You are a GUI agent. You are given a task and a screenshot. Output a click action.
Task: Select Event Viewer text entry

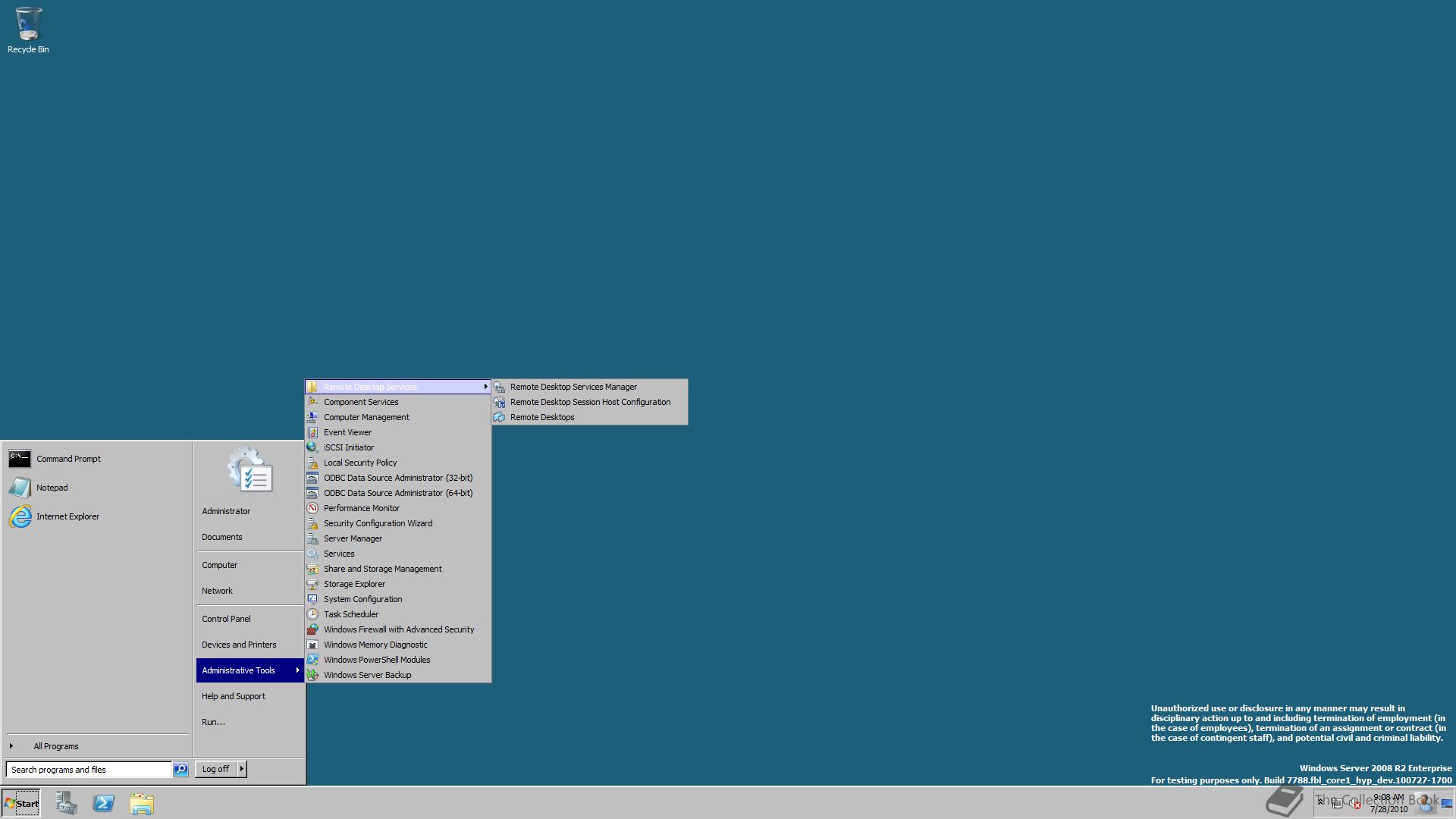347,432
